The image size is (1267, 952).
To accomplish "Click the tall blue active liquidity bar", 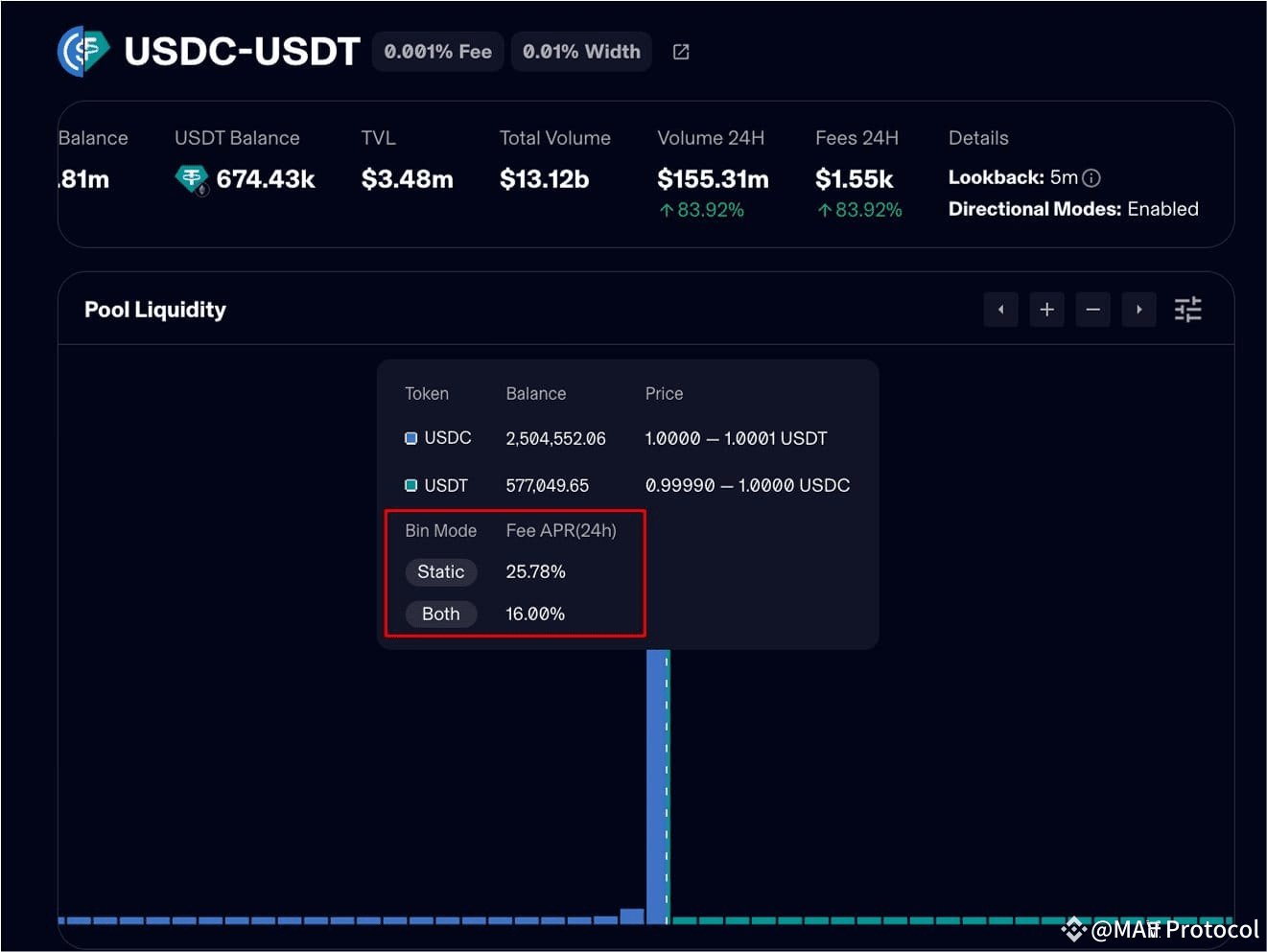I will [656, 786].
